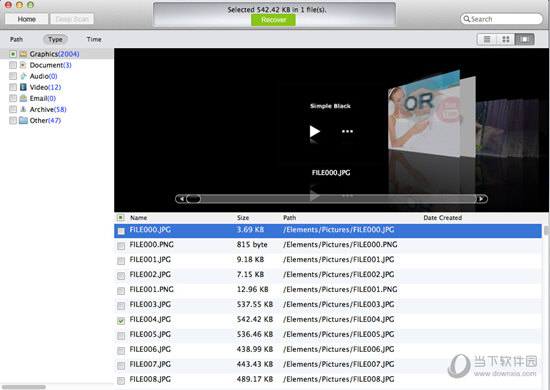
Task: Click the green Recover button
Action: click(273, 20)
